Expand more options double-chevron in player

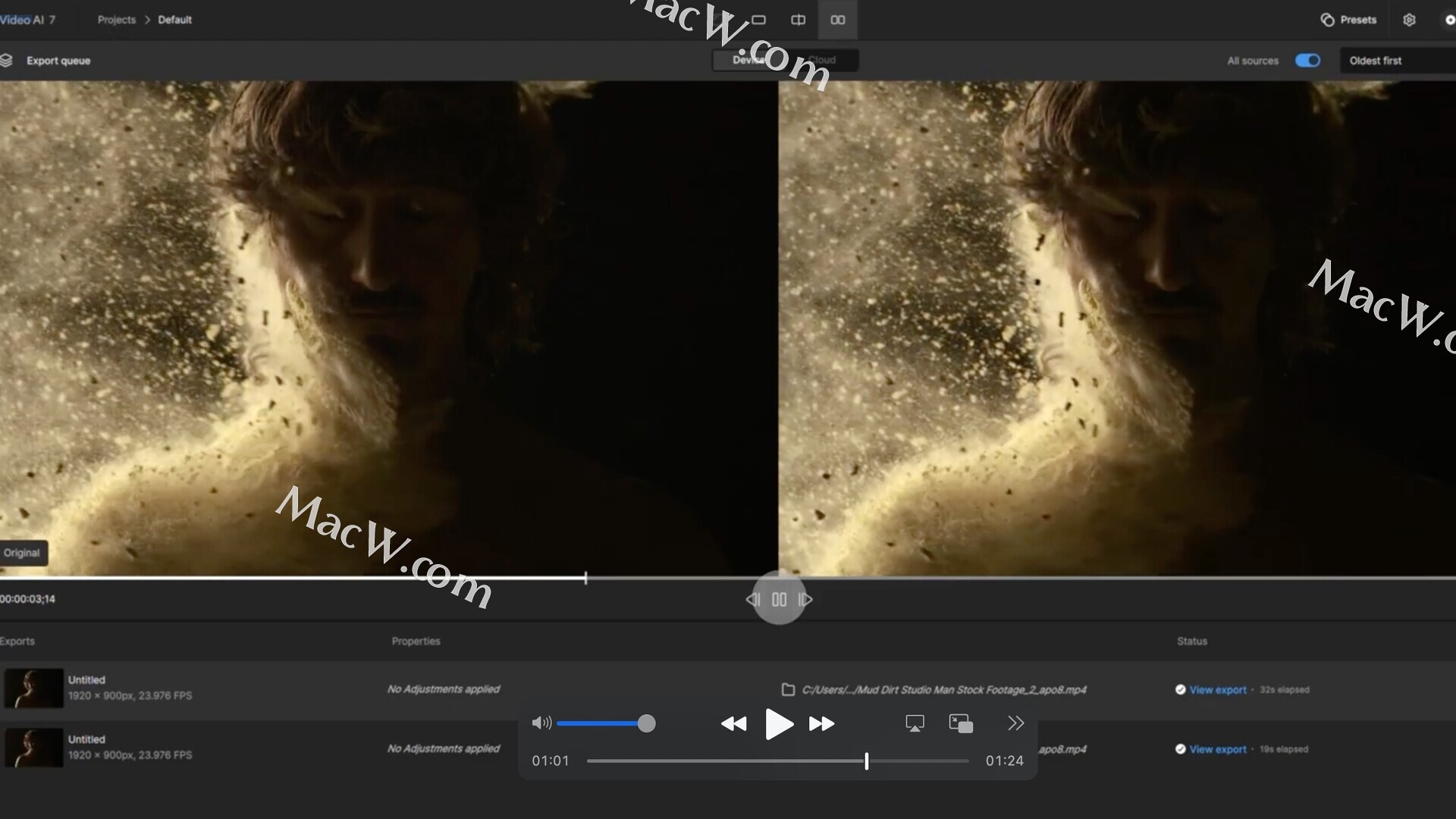tap(1016, 723)
